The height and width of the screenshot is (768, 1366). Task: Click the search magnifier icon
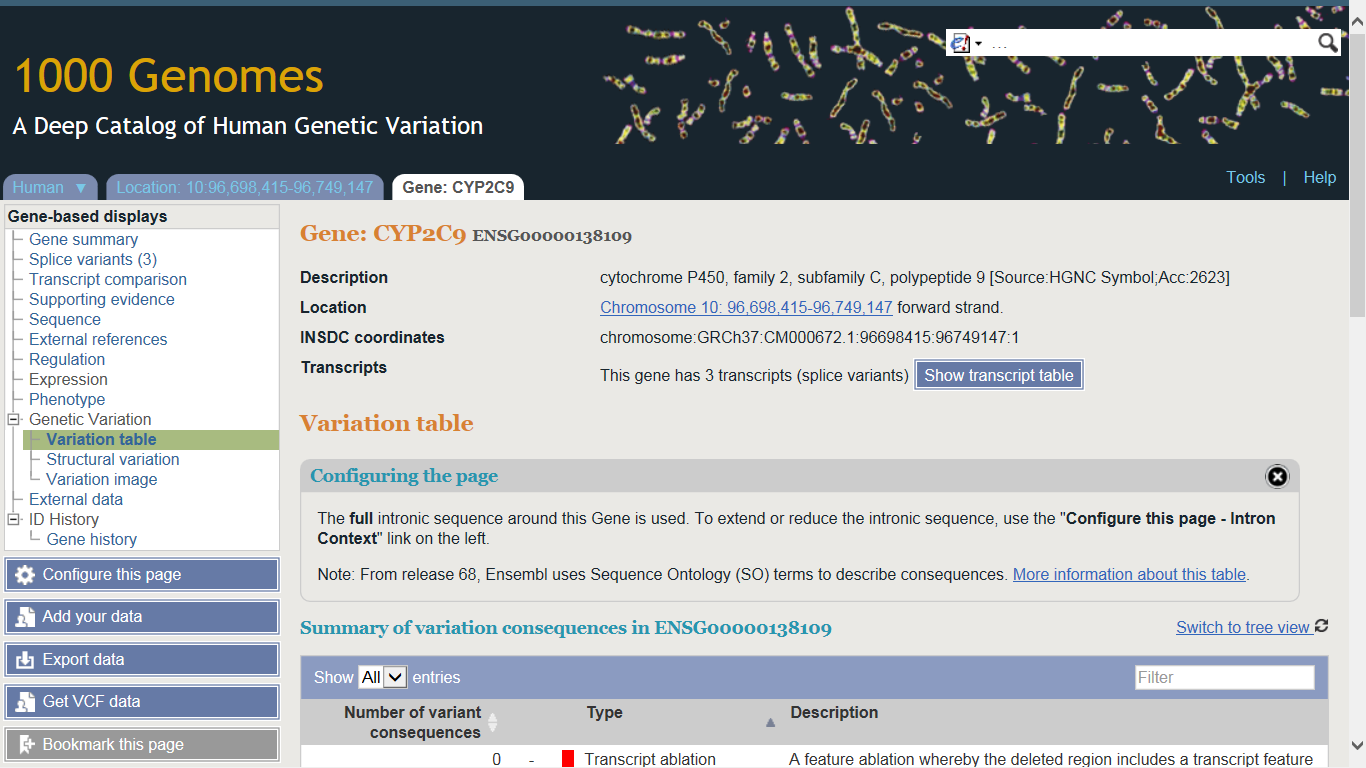1328,42
